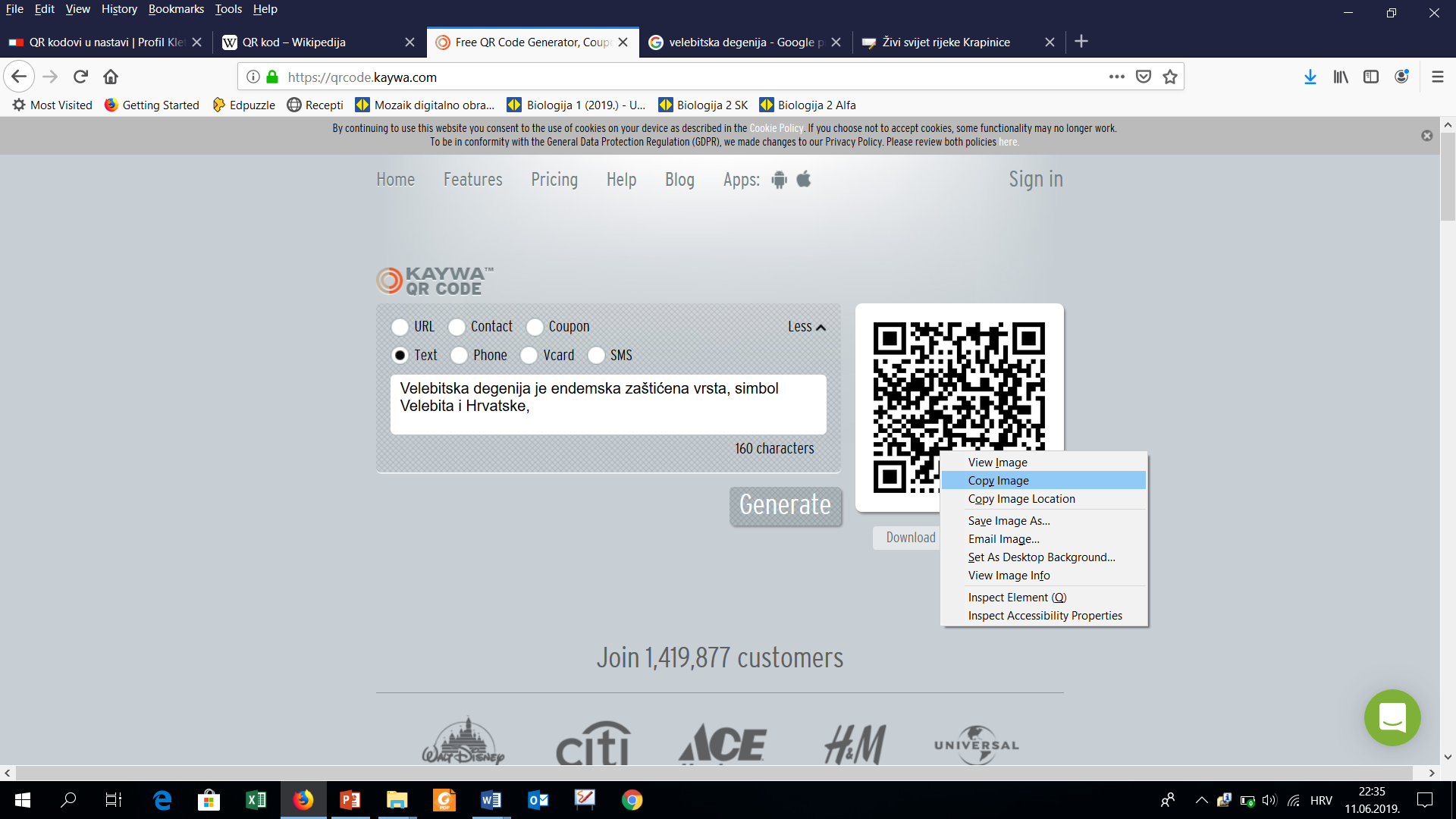Bookmark this page with star icon
Screen dimensions: 1456x819
pyautogui.click(x=1170, y=77)
